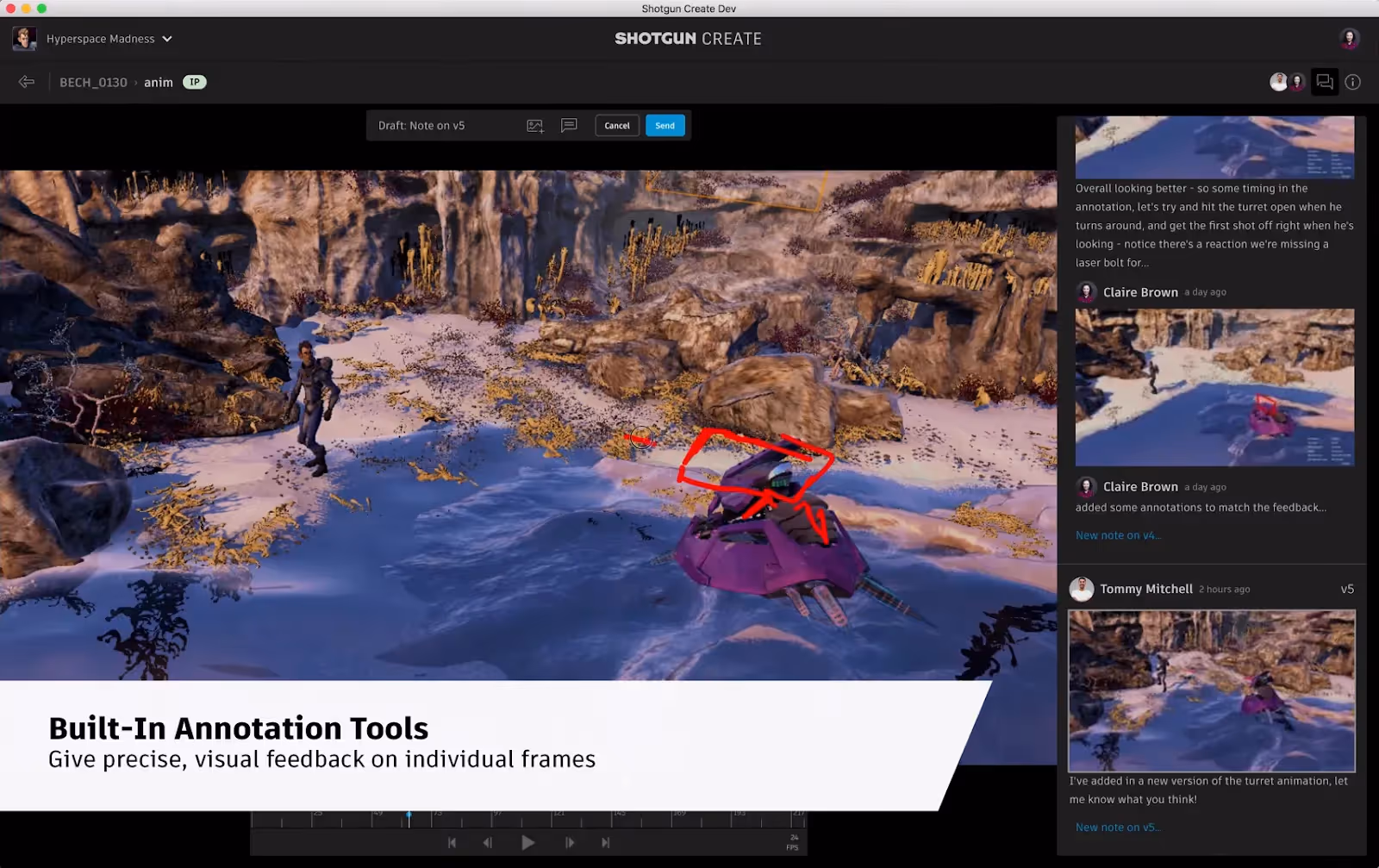
Task: Open the text comment icon in draft bar
Action: (569, 126)
